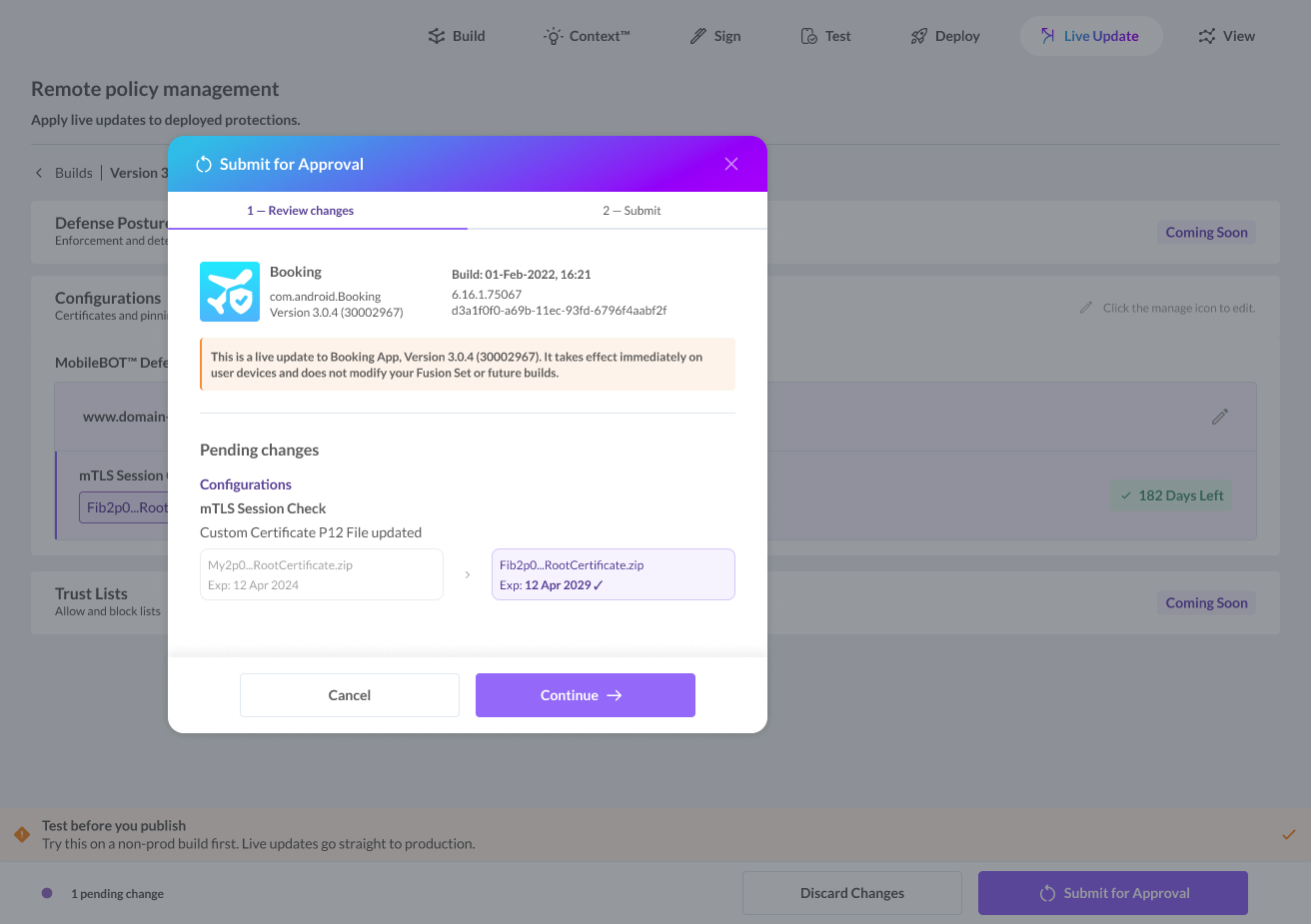This screenshot has height=924, width=1311.
Task: Click the Coming Soon badge for Defense Posture
Action: point(1206,233)
